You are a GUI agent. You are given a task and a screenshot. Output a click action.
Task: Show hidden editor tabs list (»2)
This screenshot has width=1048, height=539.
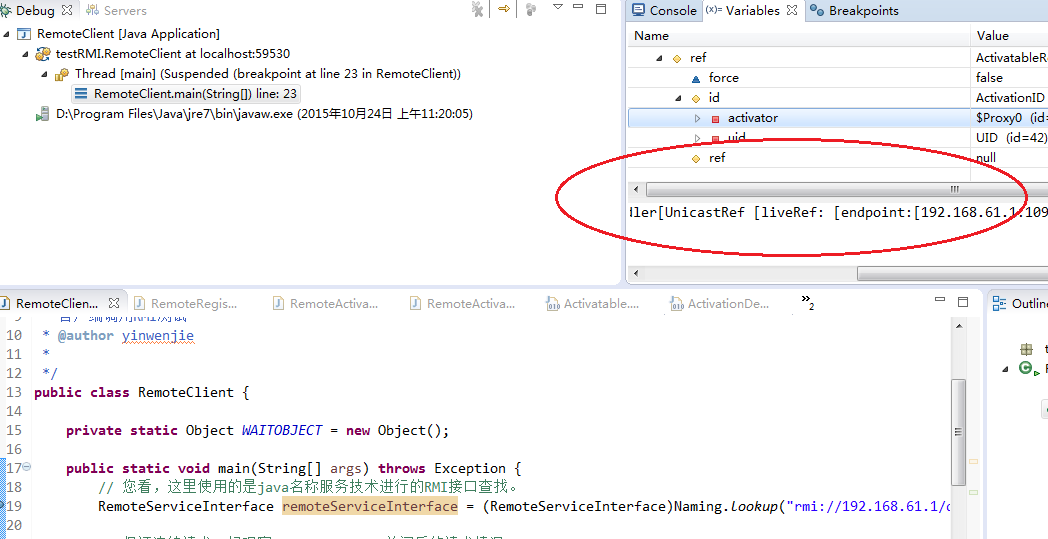click(808, 302)
